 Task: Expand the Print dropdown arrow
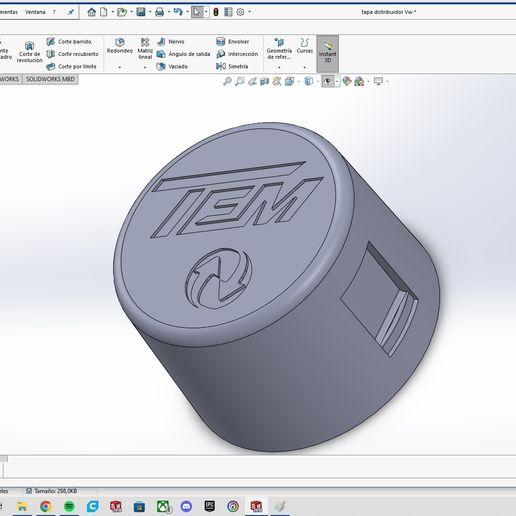click(x=169, y=12)
